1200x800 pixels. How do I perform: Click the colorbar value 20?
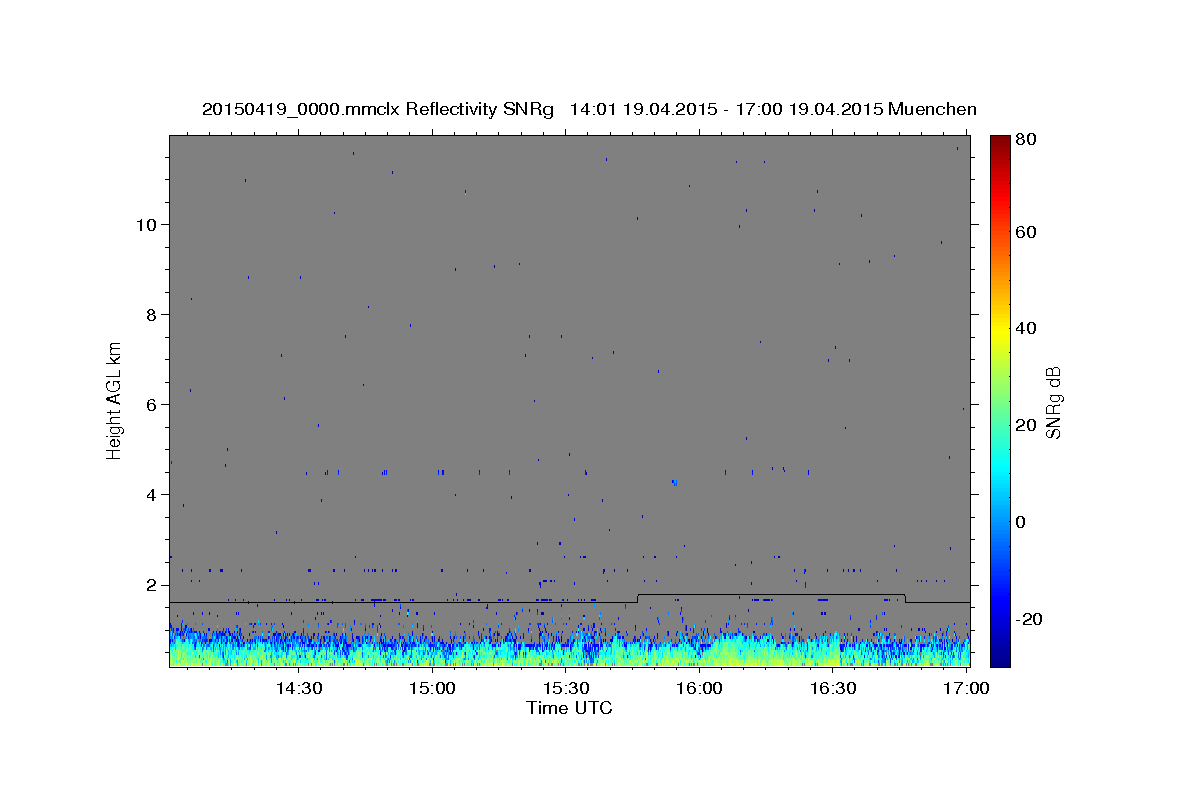click(1027, 425)
